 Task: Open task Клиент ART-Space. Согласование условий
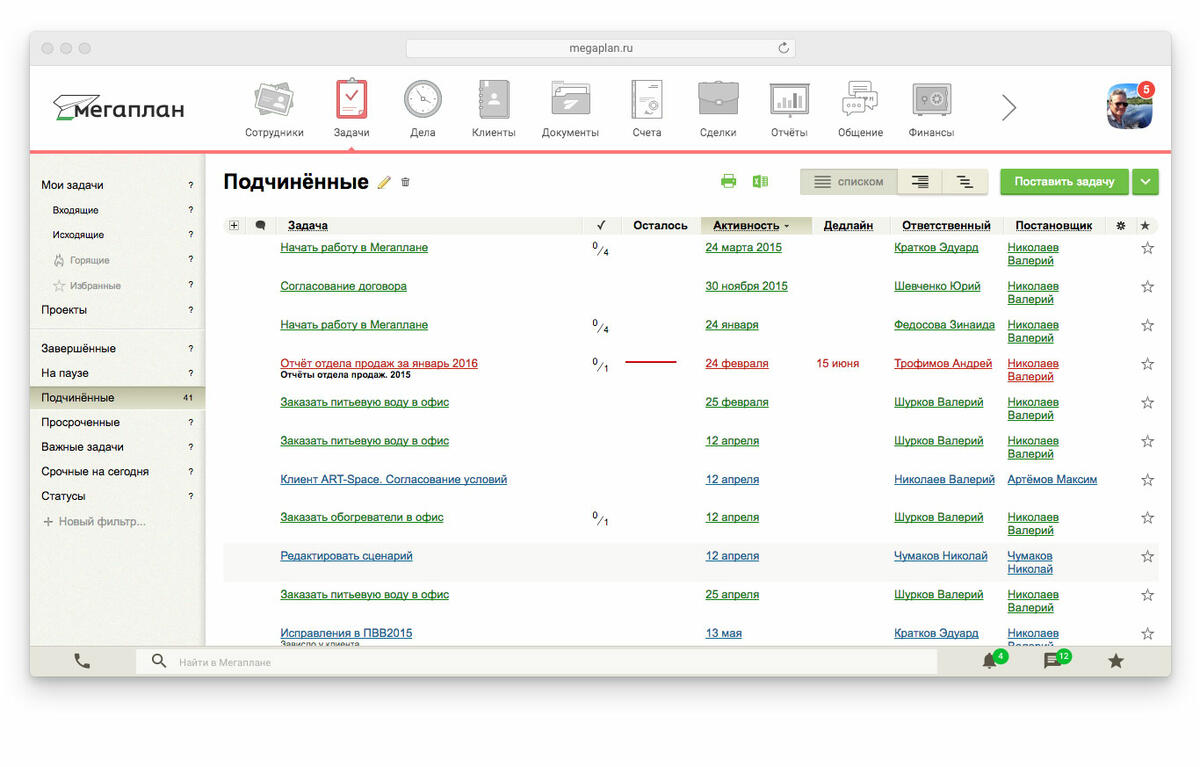pos(393,480)
